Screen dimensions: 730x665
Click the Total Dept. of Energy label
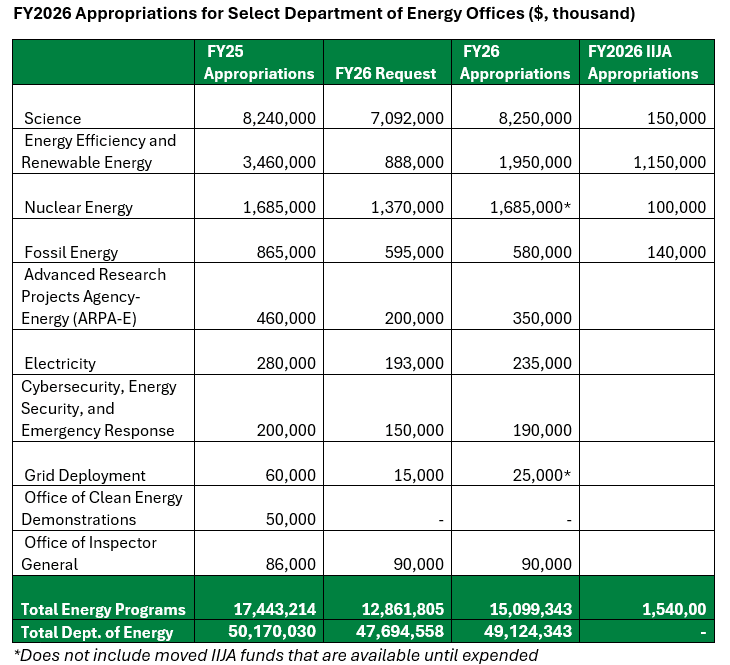click(98, 632)
